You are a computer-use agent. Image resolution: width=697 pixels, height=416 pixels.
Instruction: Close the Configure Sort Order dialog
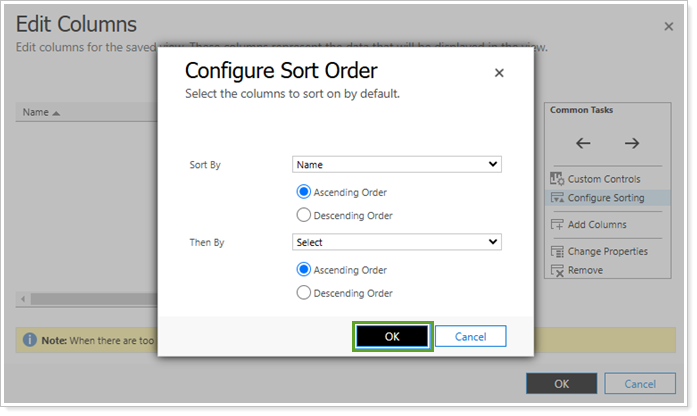(499, 73)
